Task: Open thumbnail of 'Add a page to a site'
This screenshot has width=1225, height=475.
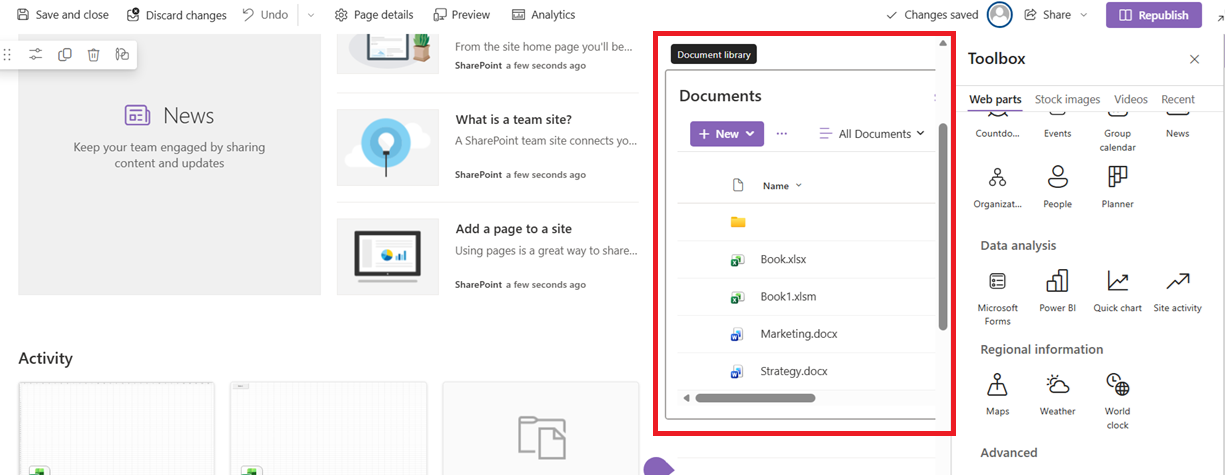Action: 388,256
